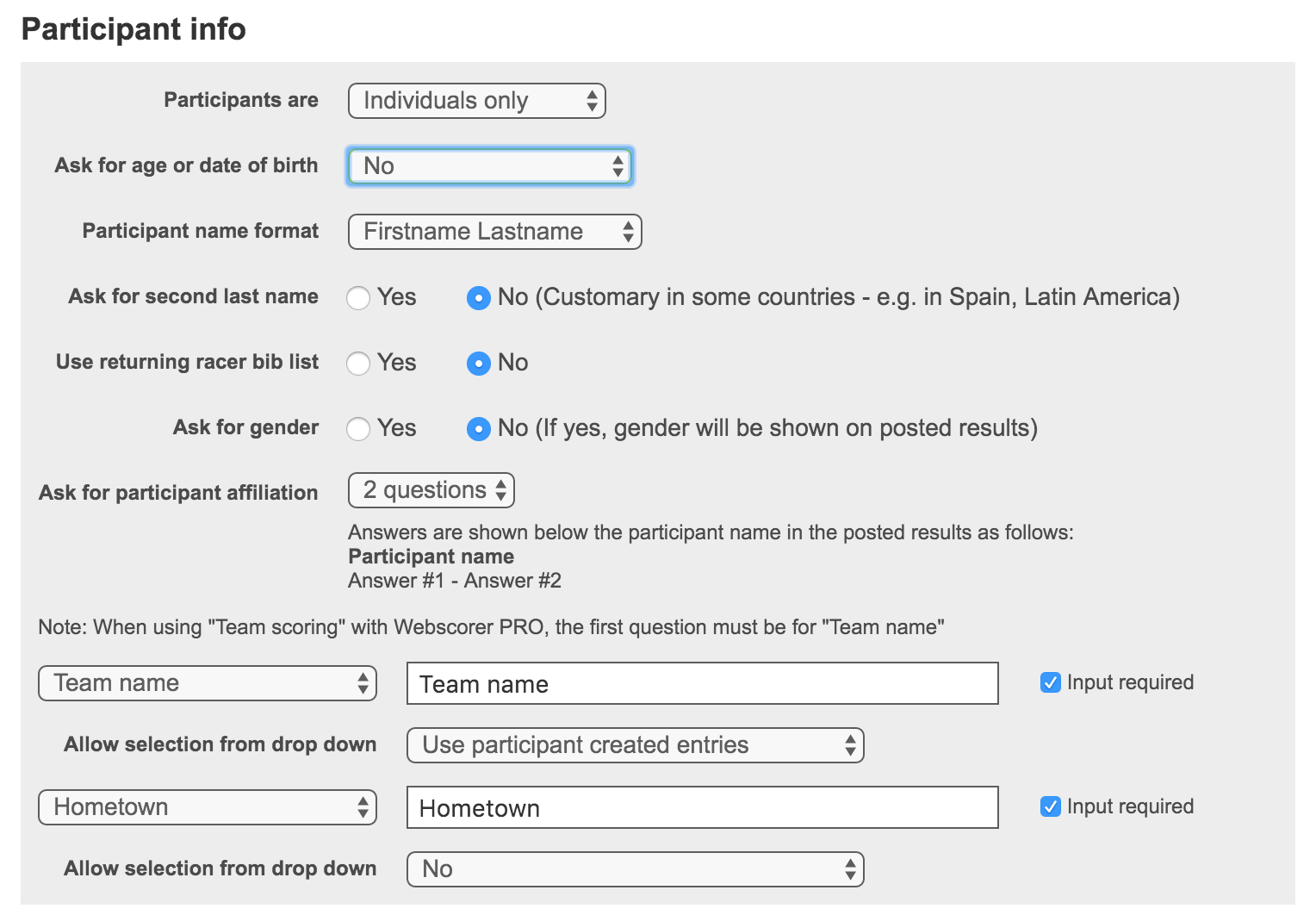The image size is (1316, 915).
Task: Open the '2 questions' affiliation dropdown
Action: (431, 490)
